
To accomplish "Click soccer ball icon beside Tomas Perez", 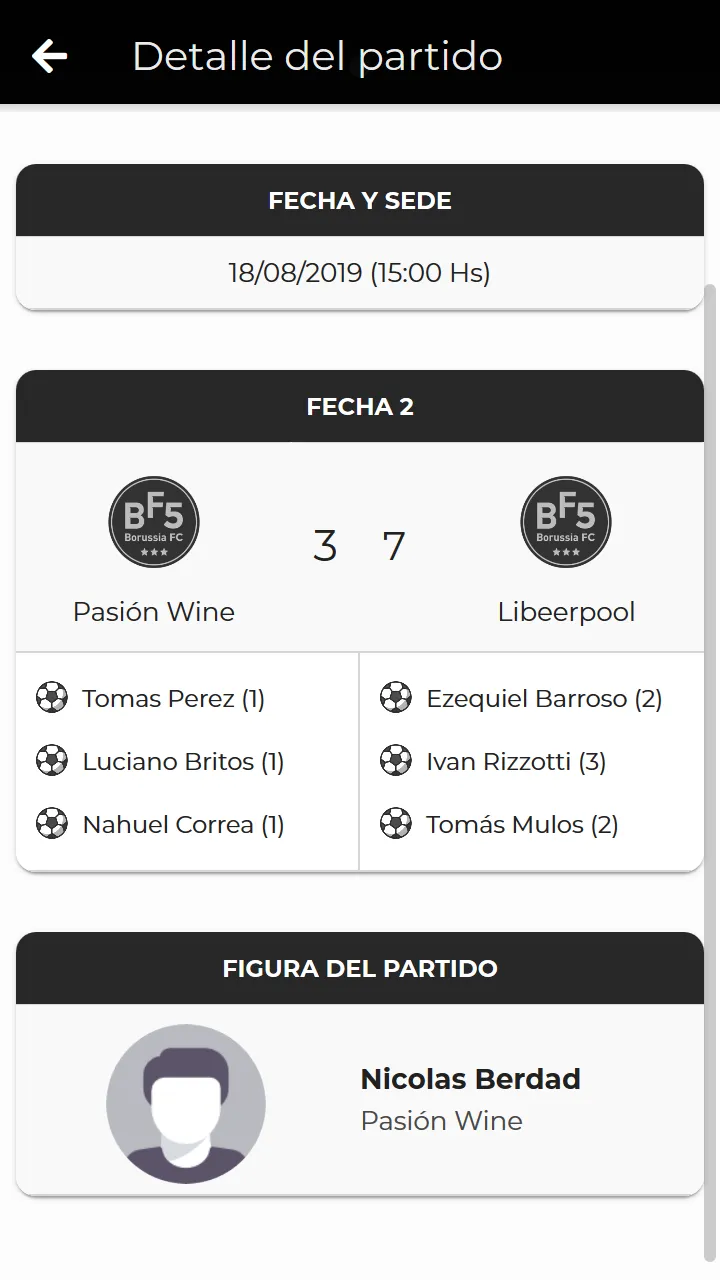I will [52, 697].
